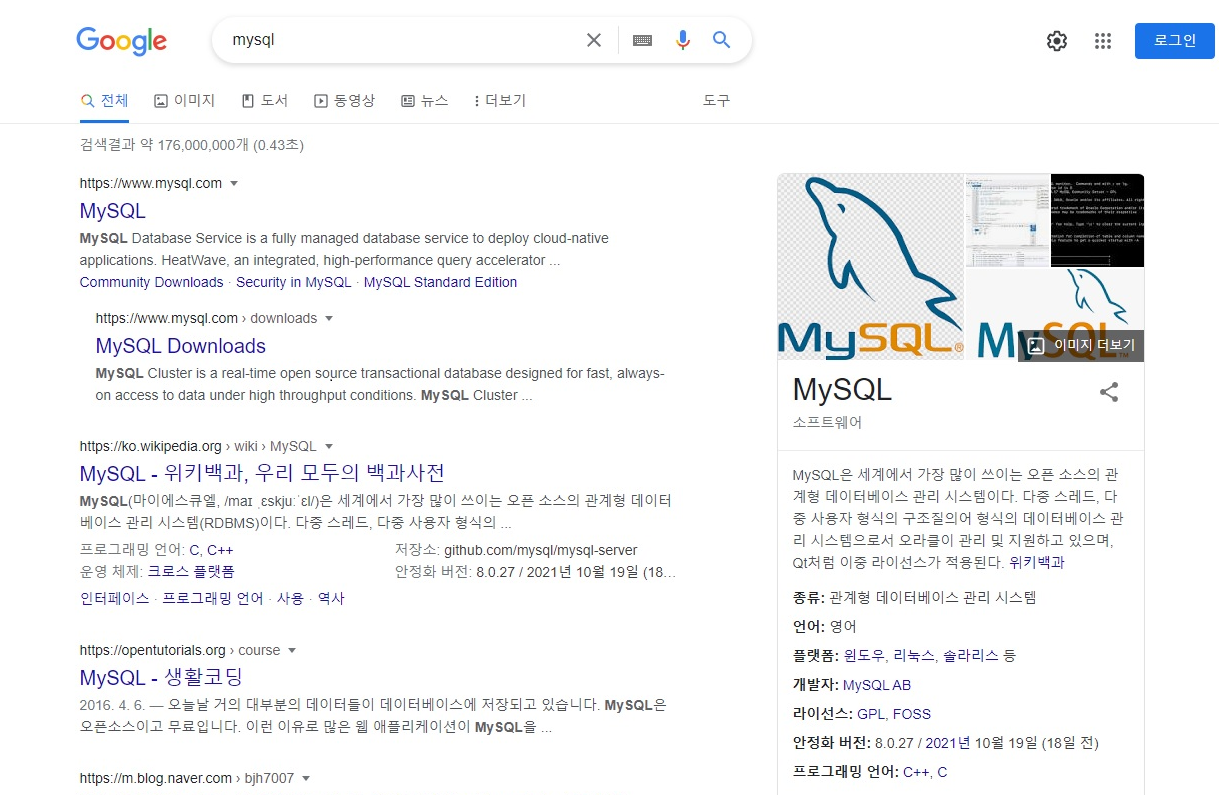The width and height of the screenshot is (1219, 795).
Task: Open the 사용 sitelink
Action: (290, 598)
